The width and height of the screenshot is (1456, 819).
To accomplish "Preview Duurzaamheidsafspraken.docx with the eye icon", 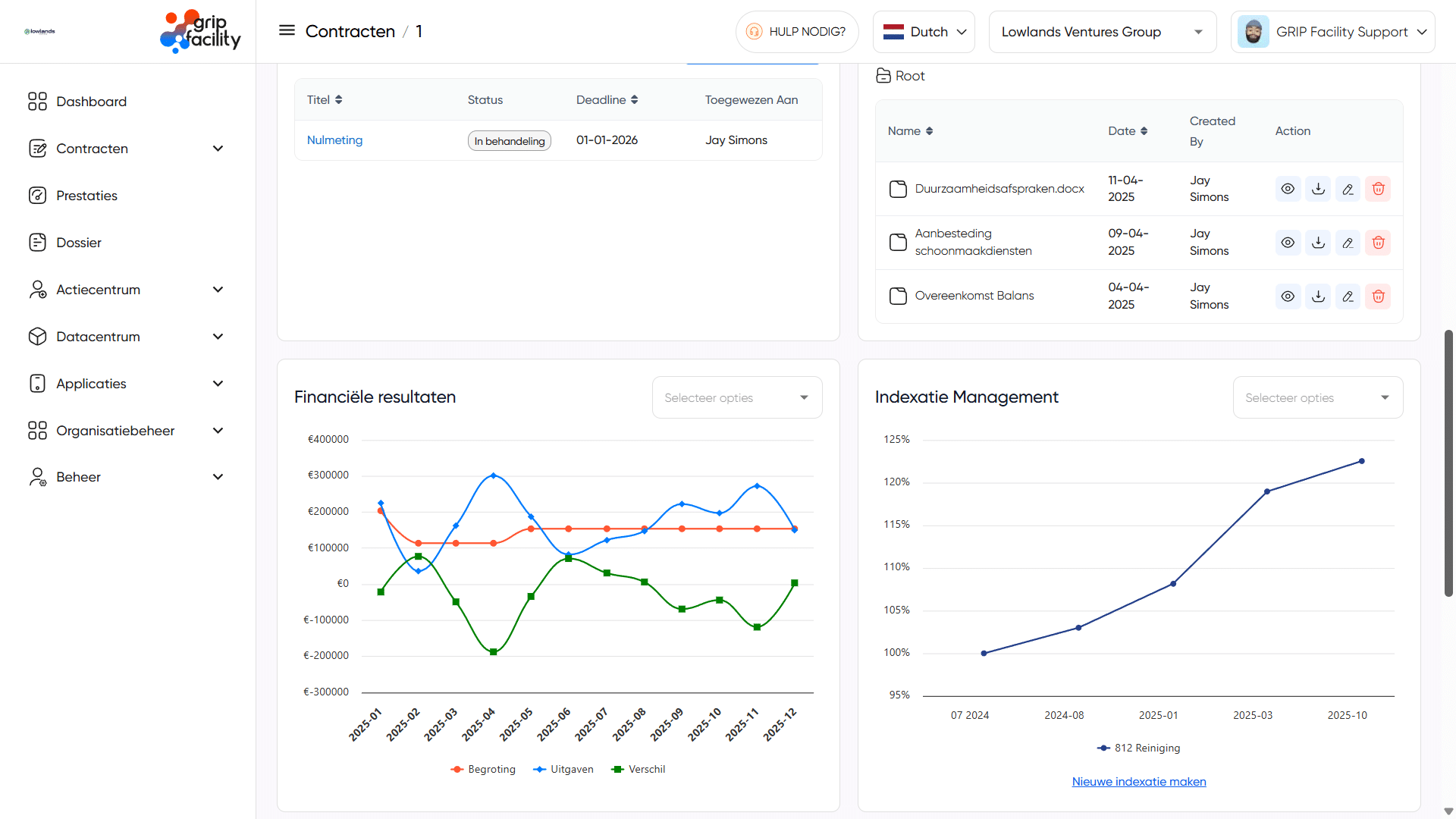I will [1288, 188].
